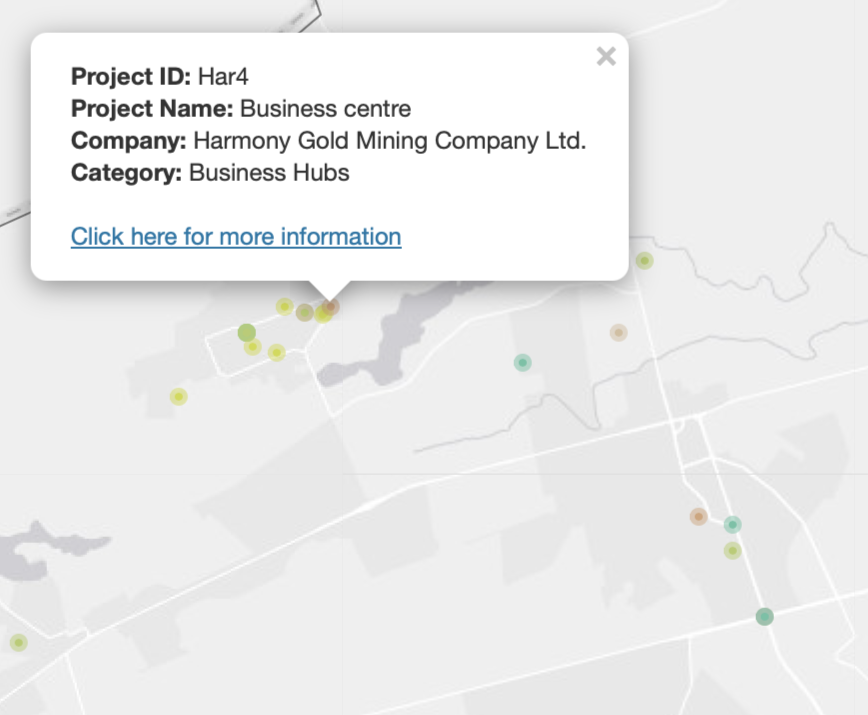
Task: Select the green-yellow marker below the light teal marker
Action: point(732,551)
